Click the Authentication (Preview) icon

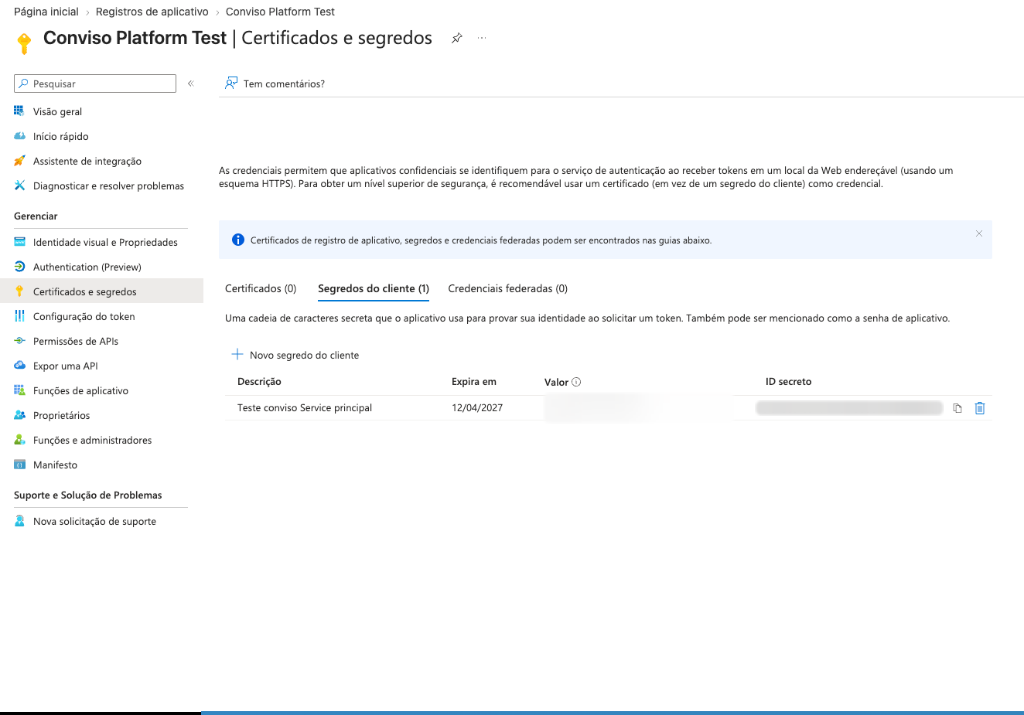point(20,266)
